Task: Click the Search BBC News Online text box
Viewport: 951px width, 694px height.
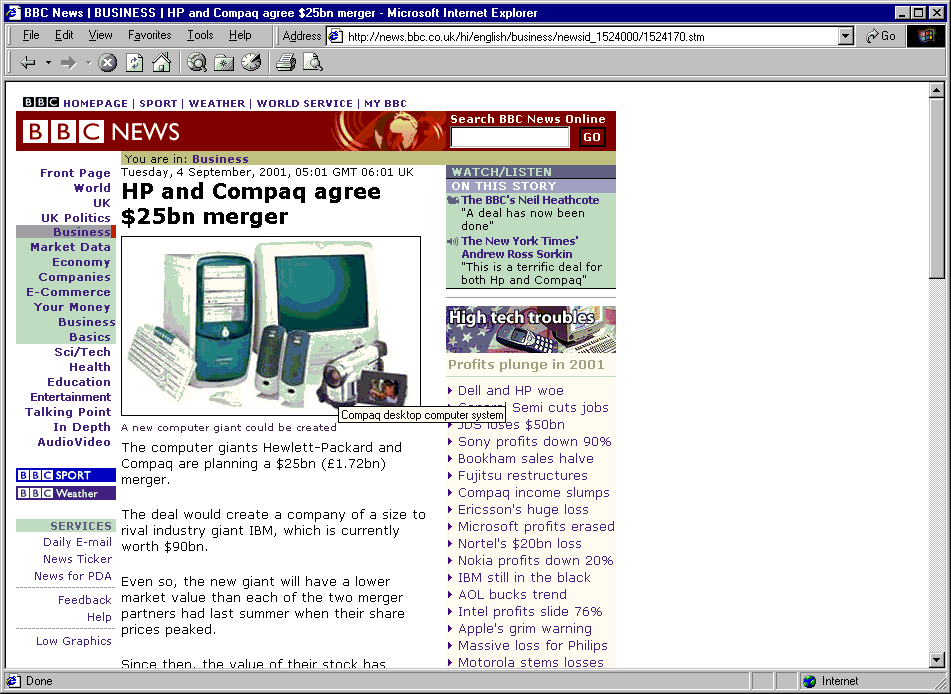Action: (x=509, y=138)
